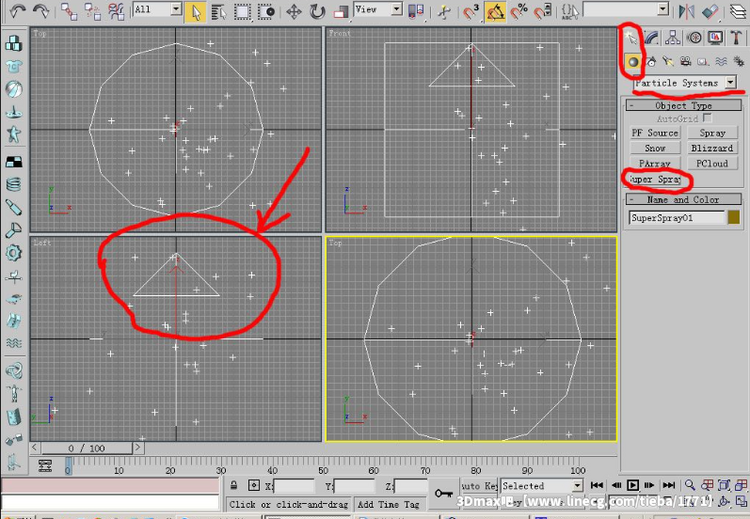The height and width of the screenshot is (519, 750).
Task: Click the Snow button
Action: [655, 148]
